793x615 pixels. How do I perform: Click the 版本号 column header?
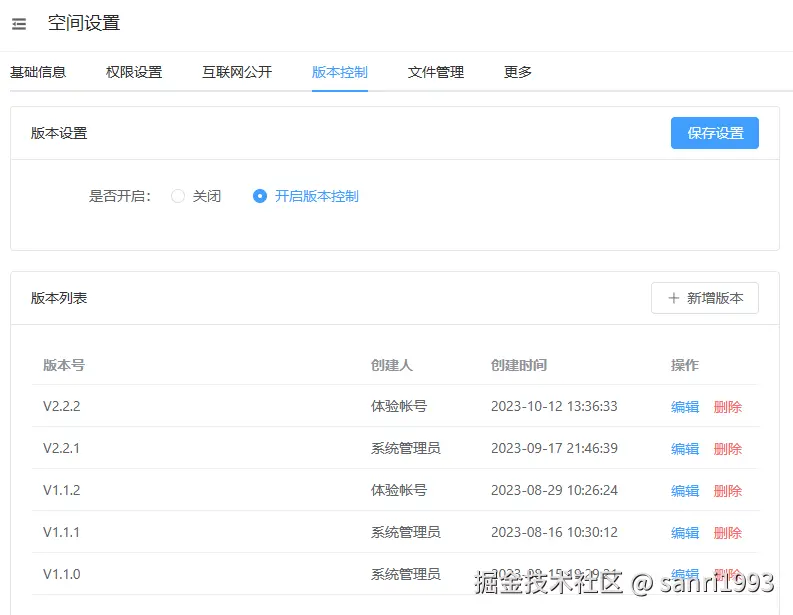(64, 365)
